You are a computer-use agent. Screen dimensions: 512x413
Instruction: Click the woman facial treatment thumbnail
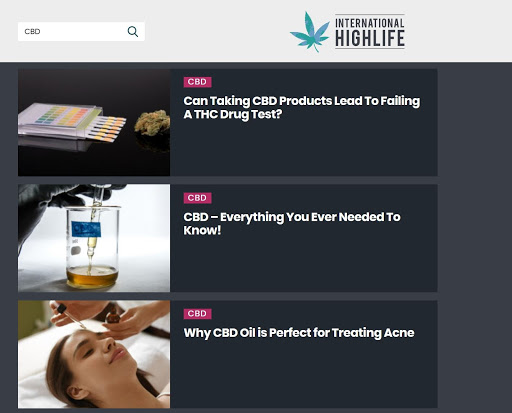pos(94,354)
